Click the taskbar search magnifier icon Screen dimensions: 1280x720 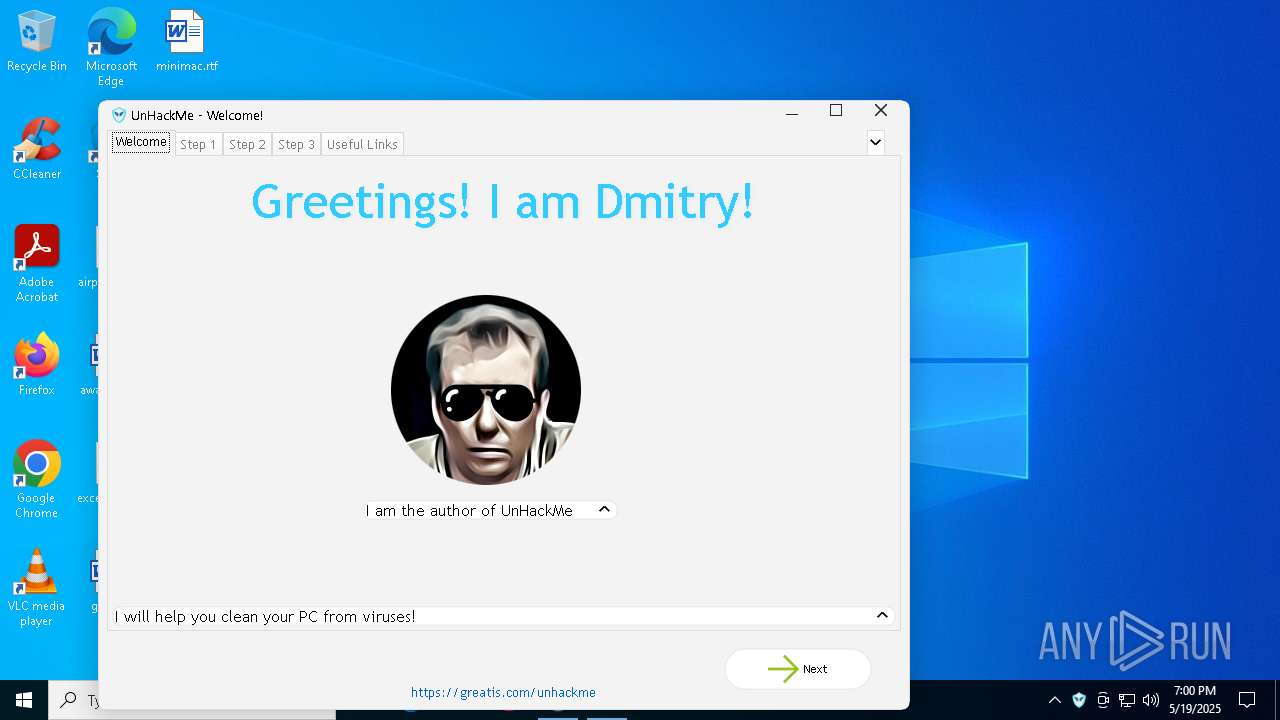[69, 700]
